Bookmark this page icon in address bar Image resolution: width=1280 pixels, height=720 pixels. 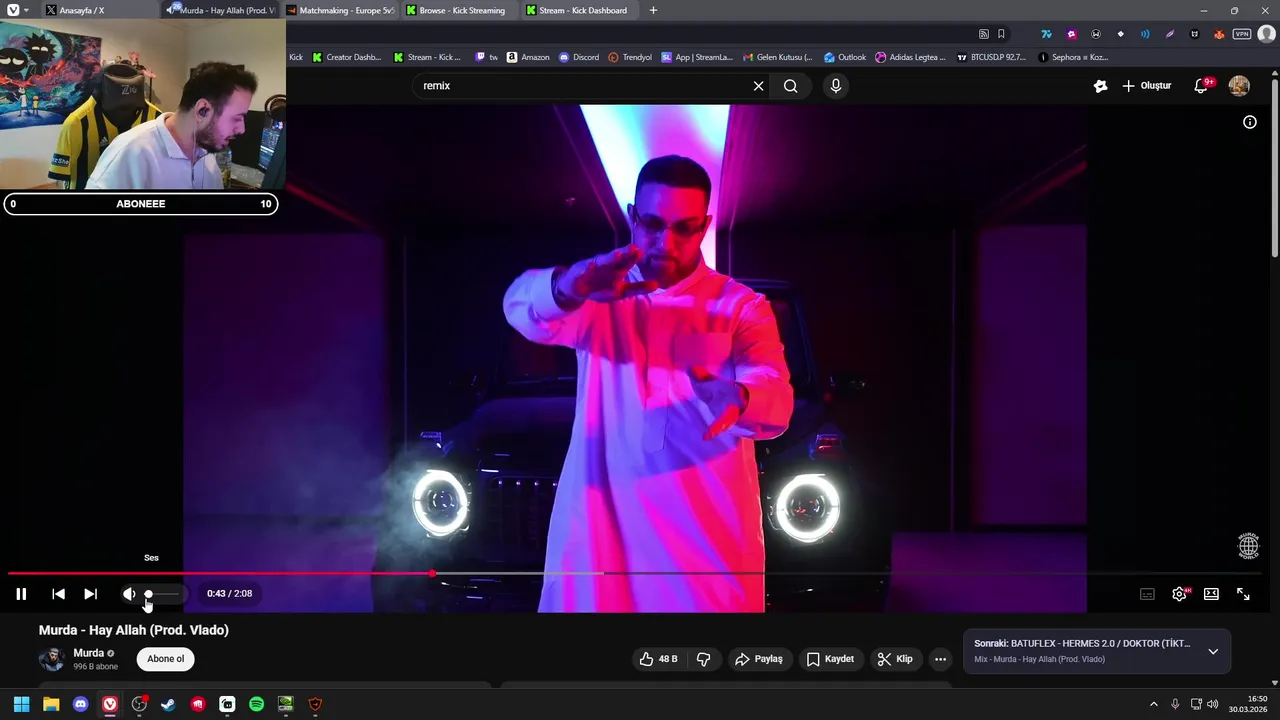(x=1001, y=34)
